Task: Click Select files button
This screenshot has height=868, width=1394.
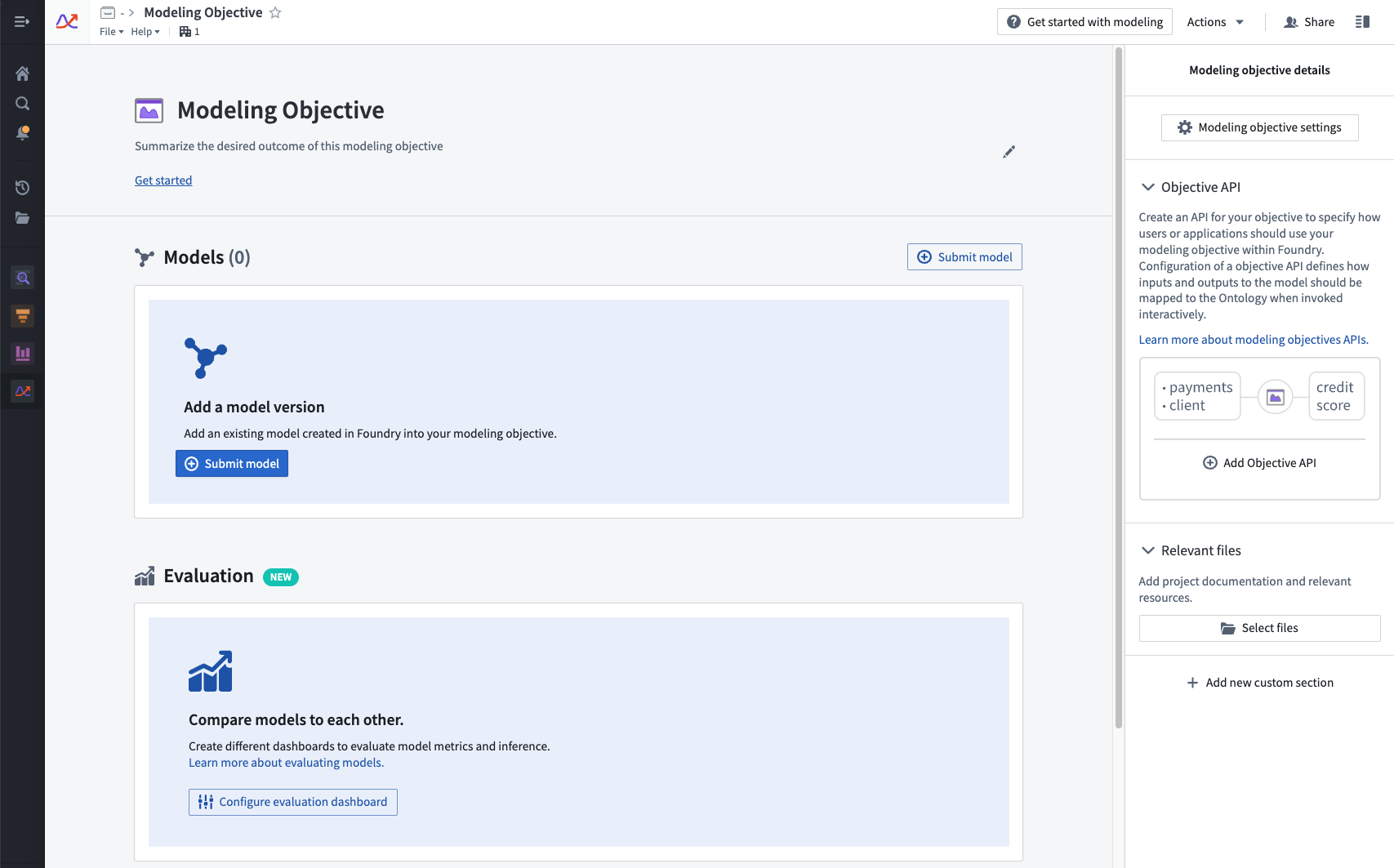Action: point(1259,628)
